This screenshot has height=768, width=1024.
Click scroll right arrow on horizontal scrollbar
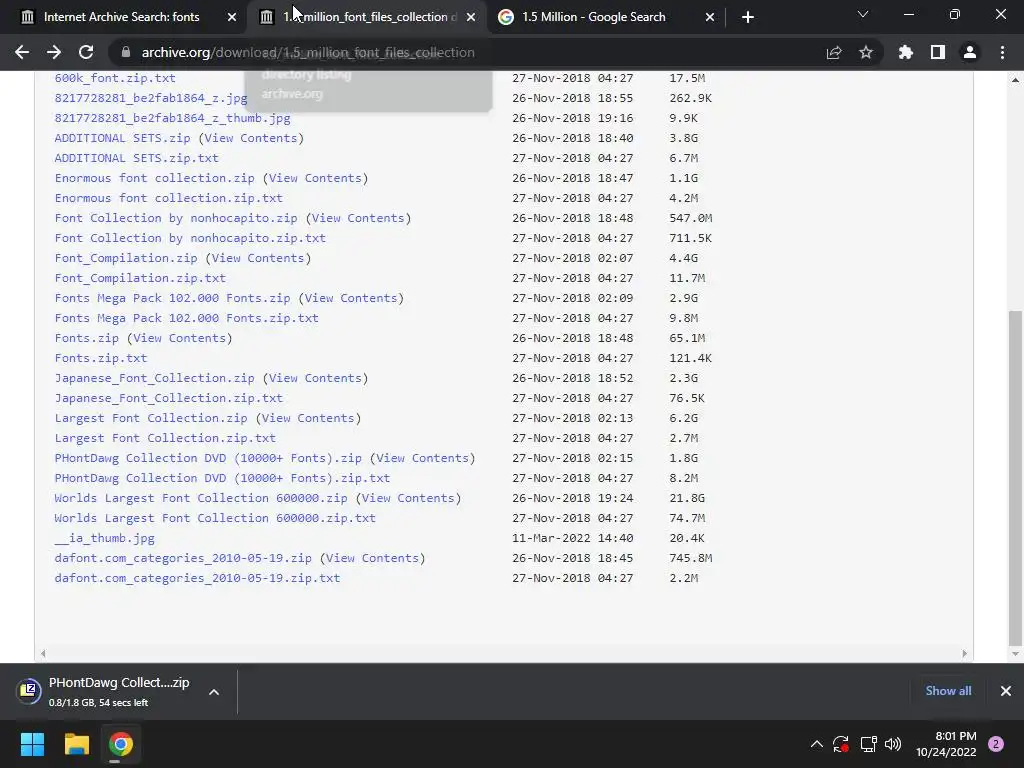(965, 653)
